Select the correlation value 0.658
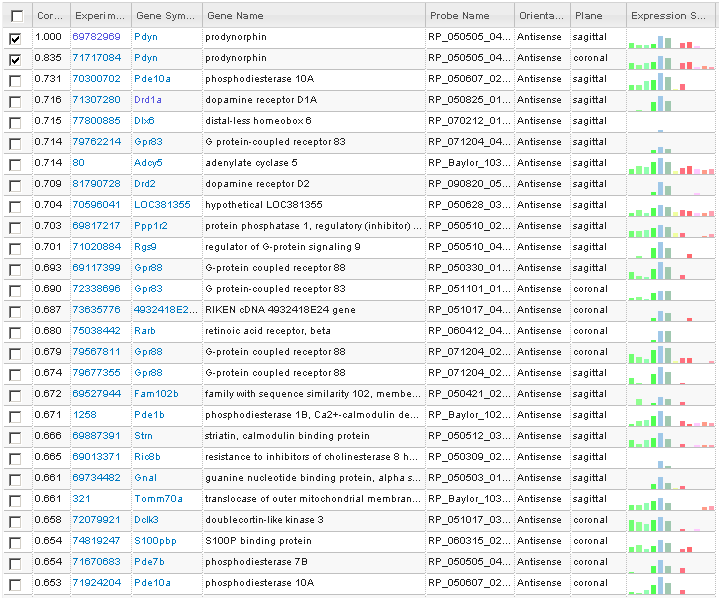719x598 pixels. tap(48, 520)
